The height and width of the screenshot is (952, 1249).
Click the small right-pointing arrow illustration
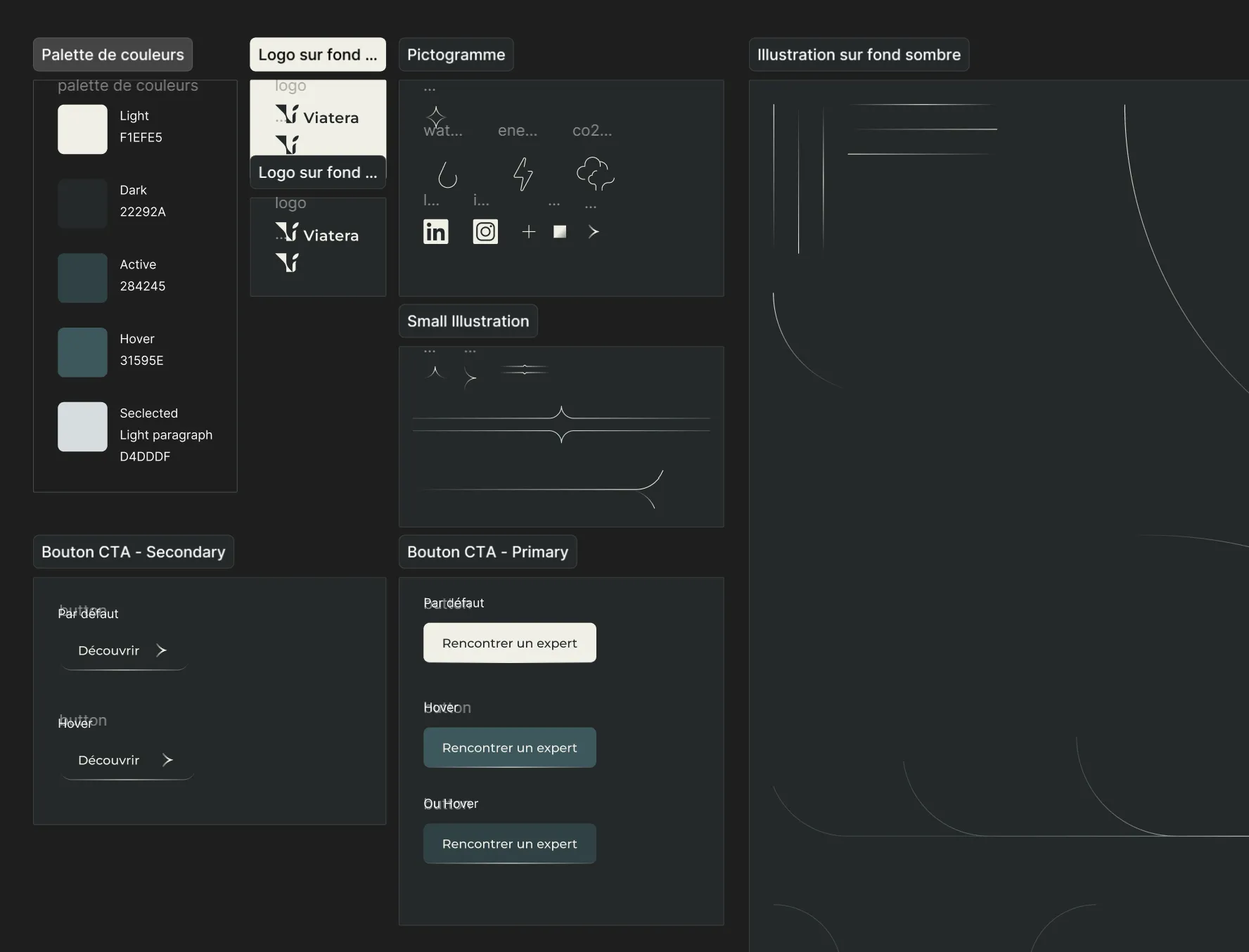coord(470,378)
